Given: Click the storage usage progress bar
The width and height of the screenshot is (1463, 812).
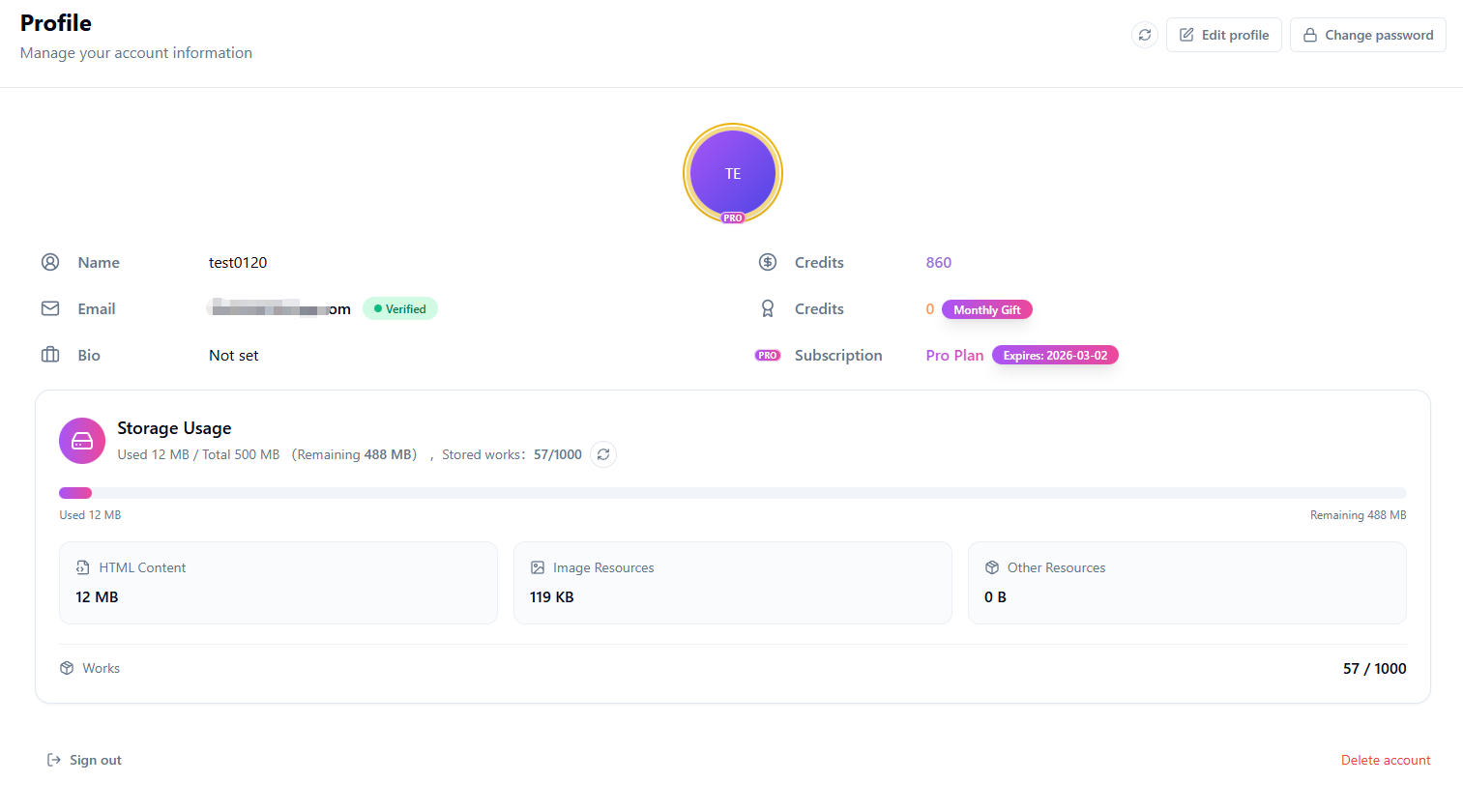Looking at the screenshot, I should 732,492.
